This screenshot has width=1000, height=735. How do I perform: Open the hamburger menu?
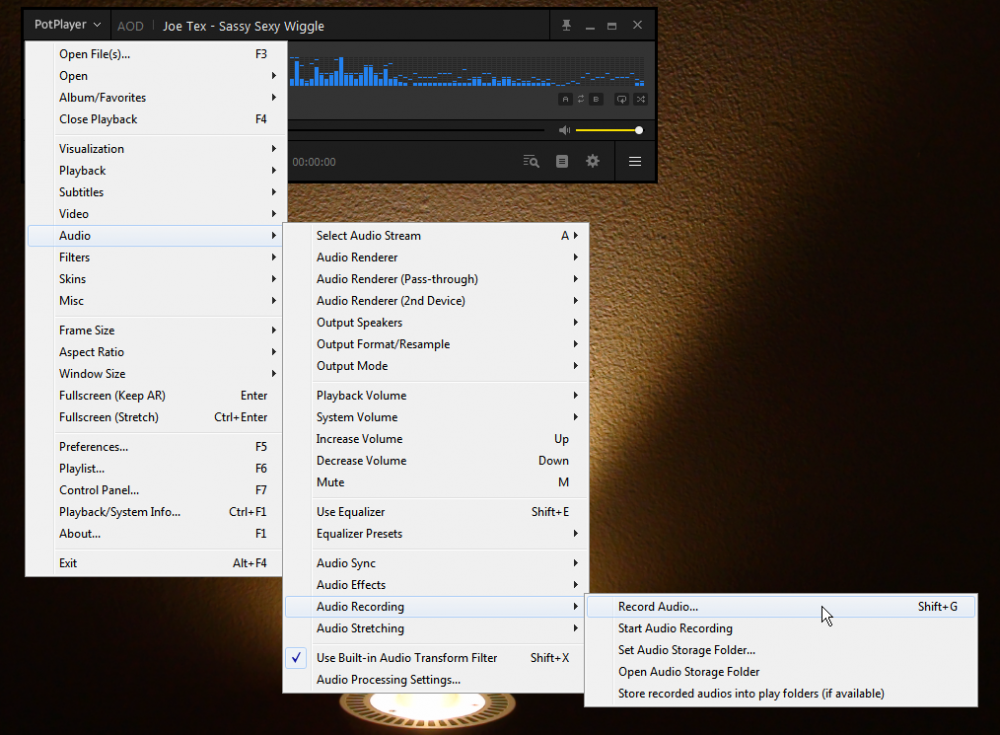click(634, 161)
